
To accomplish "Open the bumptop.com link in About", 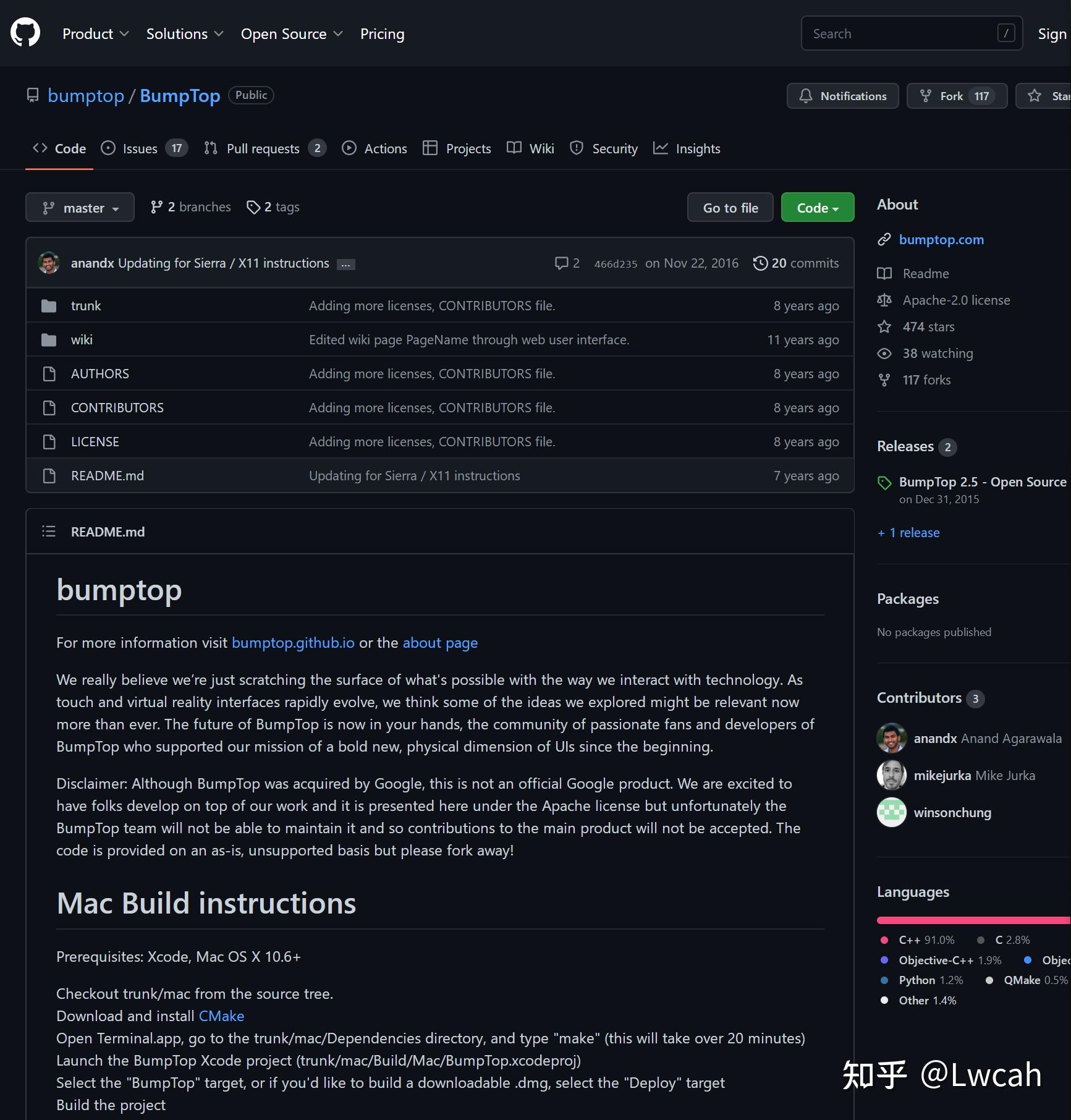I will tap(941, 240).
